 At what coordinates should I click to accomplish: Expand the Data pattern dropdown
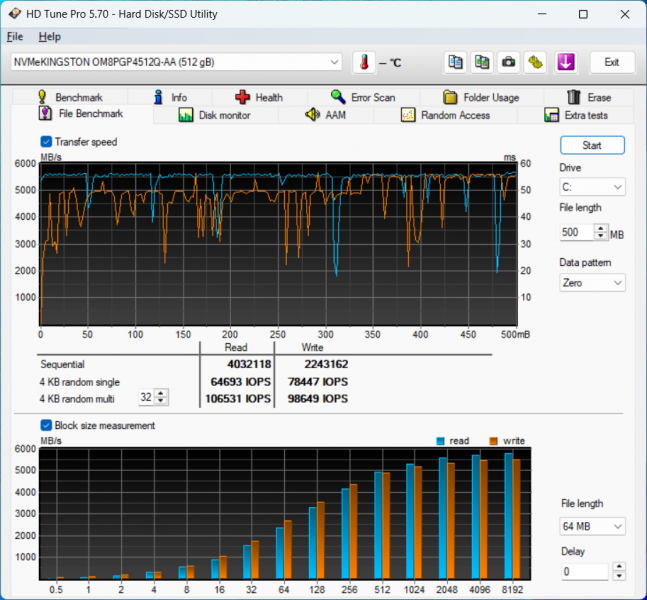coord(592,283)
